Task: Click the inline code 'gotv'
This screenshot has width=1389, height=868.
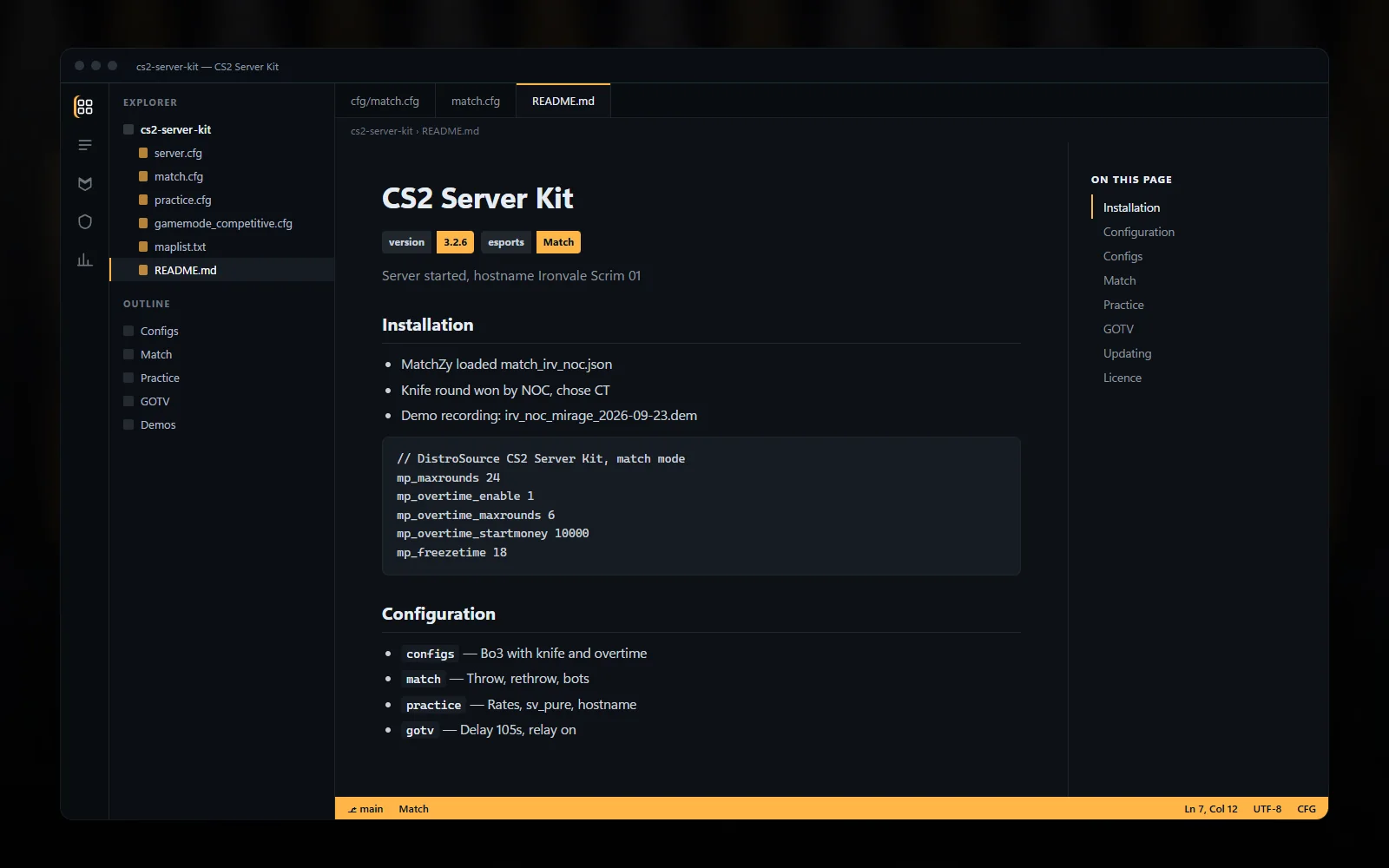Action: point(419,730)
